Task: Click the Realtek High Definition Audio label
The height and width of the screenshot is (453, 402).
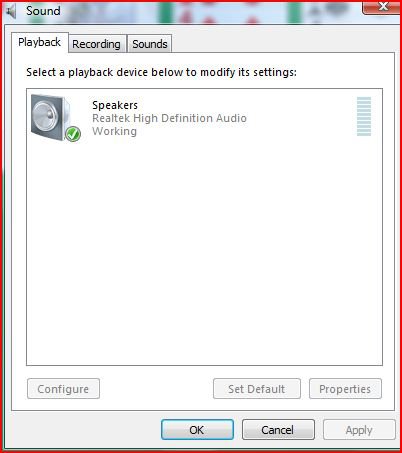Action: click(x=169, y=118)
